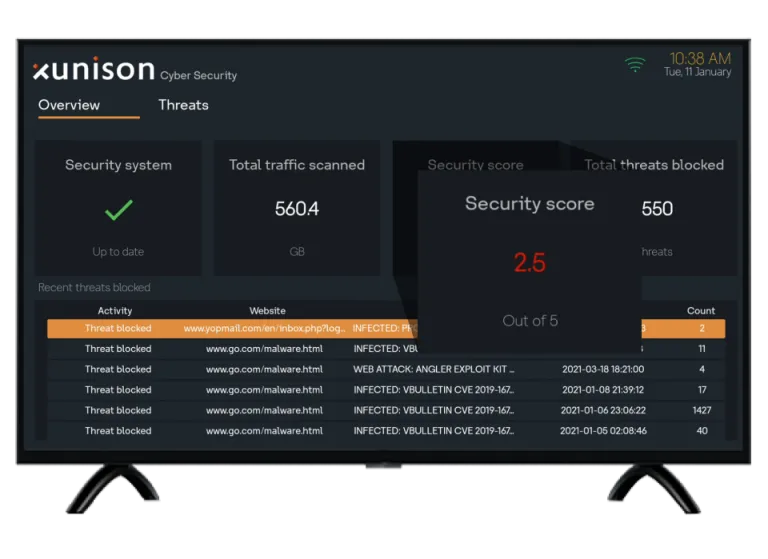The height and width of the screenshot is (559, 768).
Task: Click the Total threats blocked heading
Action: click(654, 165)
